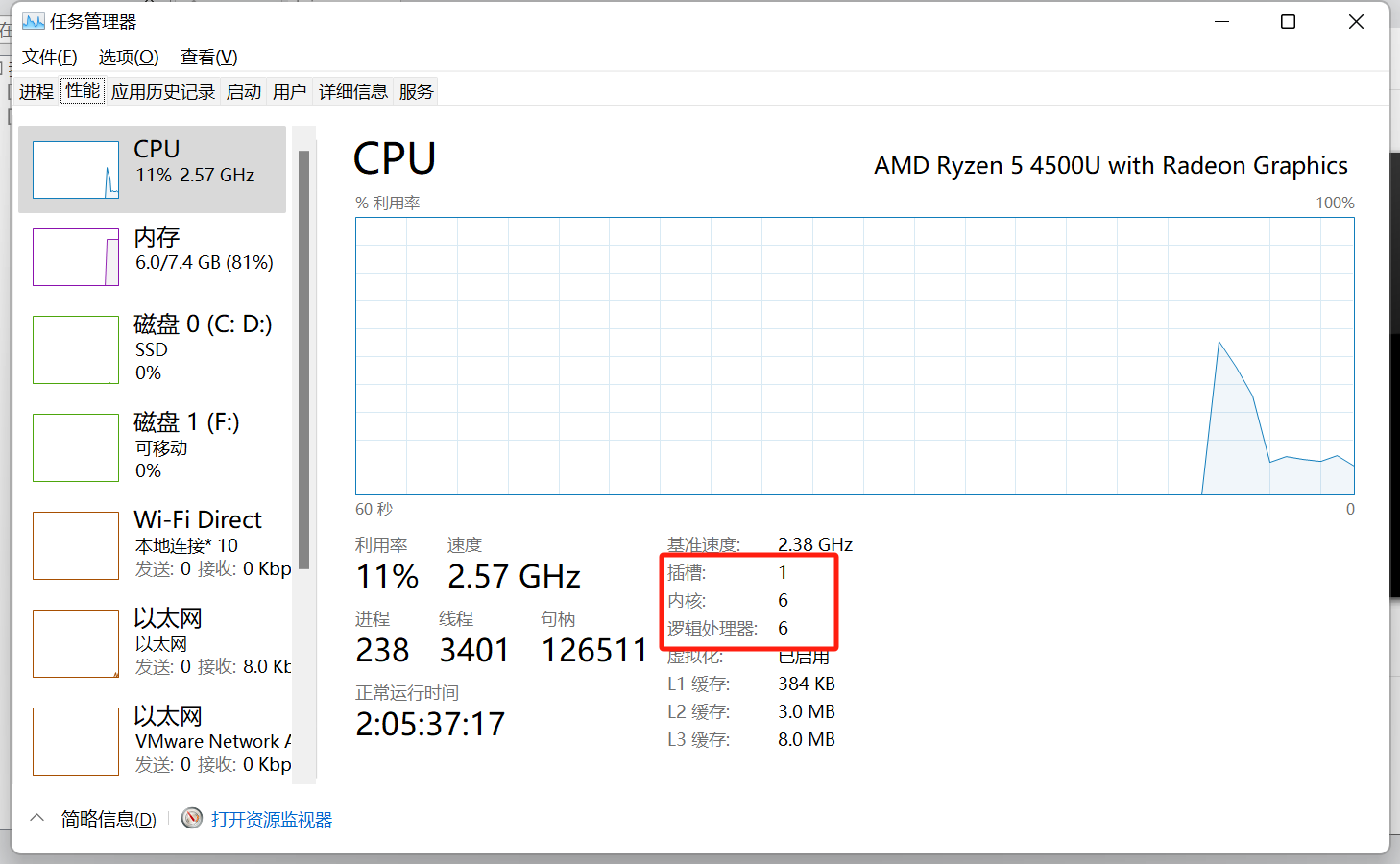Open the 选项(O) menu

[x=129, y=57]
